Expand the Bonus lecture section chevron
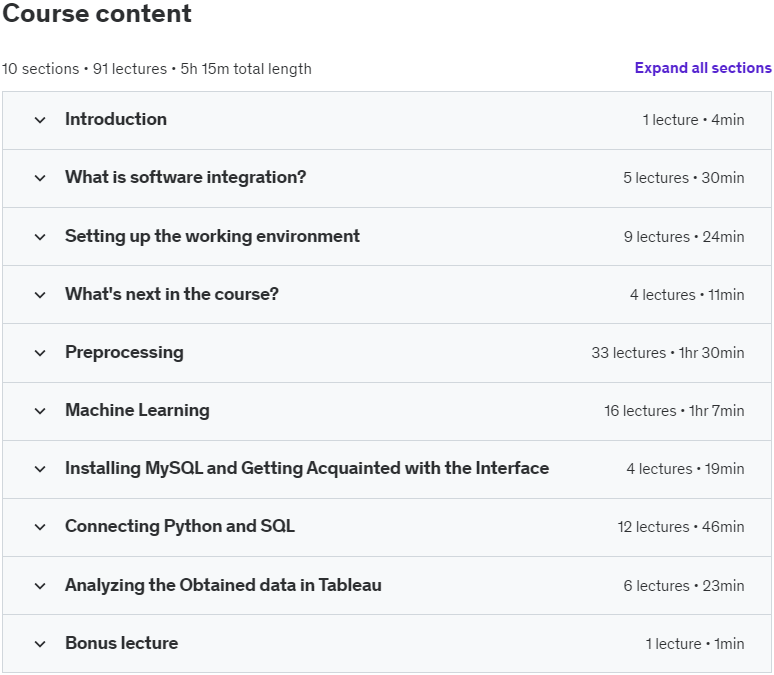The width and height of the screenshot is (774, 675). pyautogui.click(x=40, y=643)
